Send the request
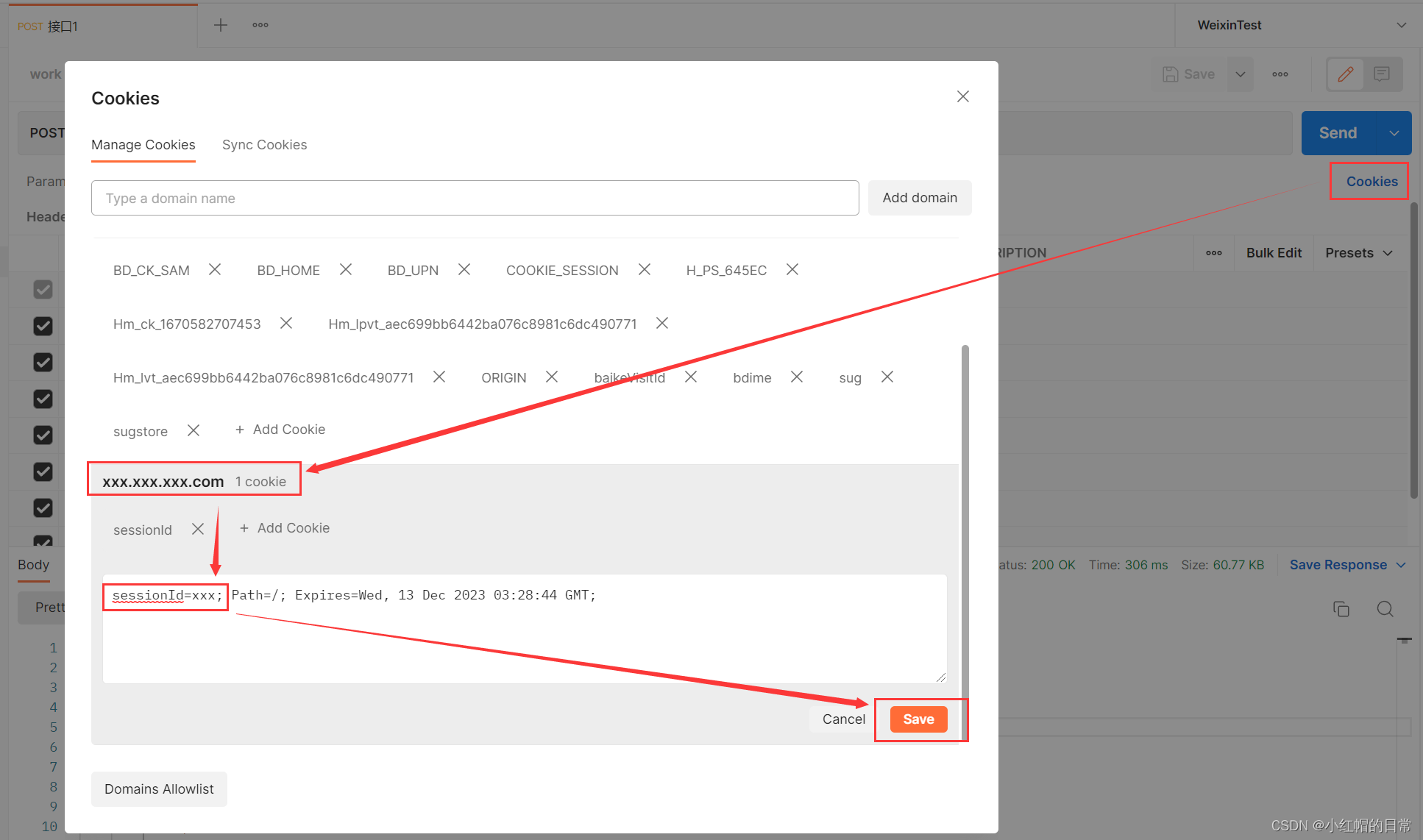 pyautogui.click(x=1338, y=133)
